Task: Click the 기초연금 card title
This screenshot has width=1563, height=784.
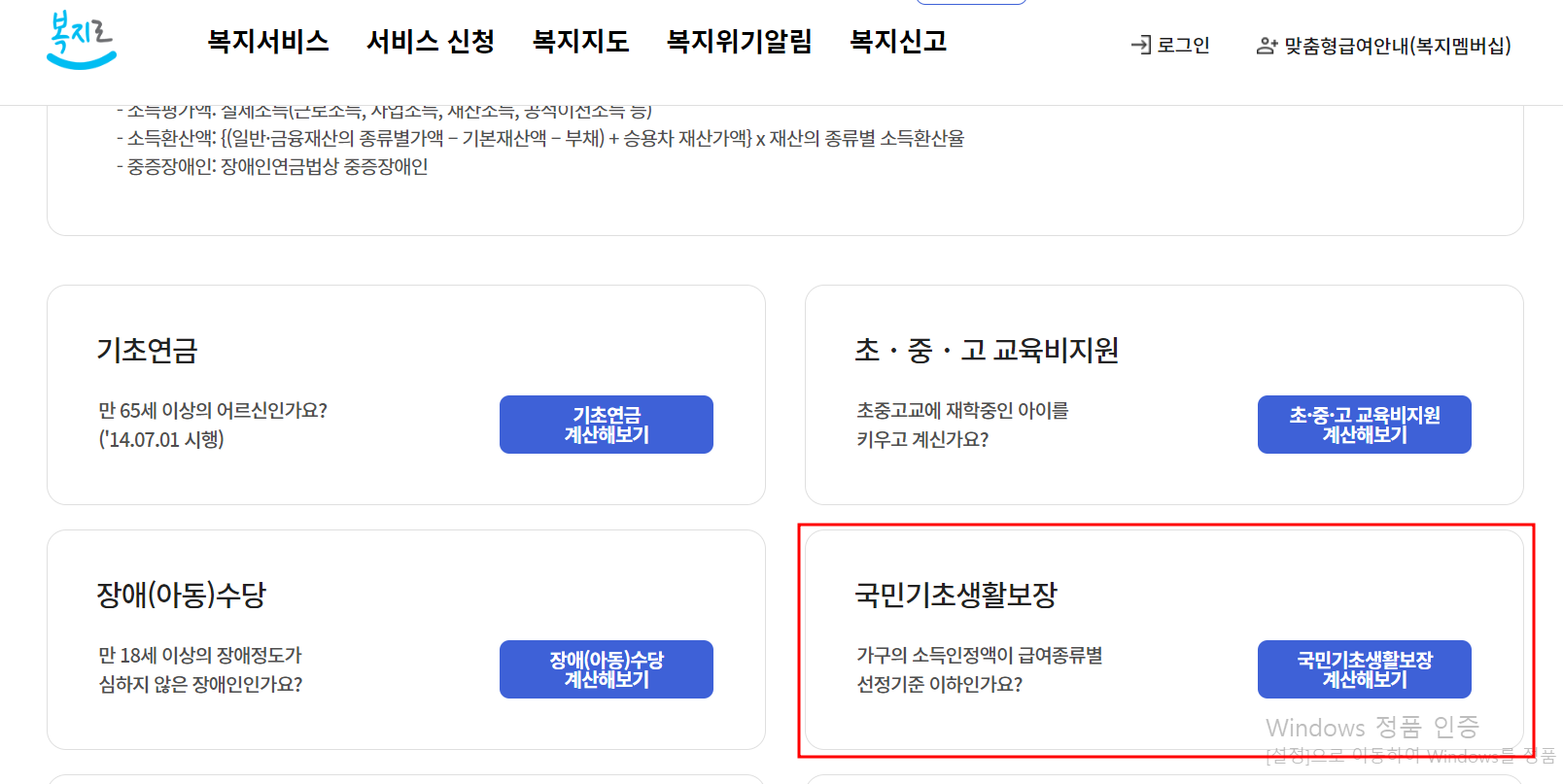Action: click(x=147, y=352)
